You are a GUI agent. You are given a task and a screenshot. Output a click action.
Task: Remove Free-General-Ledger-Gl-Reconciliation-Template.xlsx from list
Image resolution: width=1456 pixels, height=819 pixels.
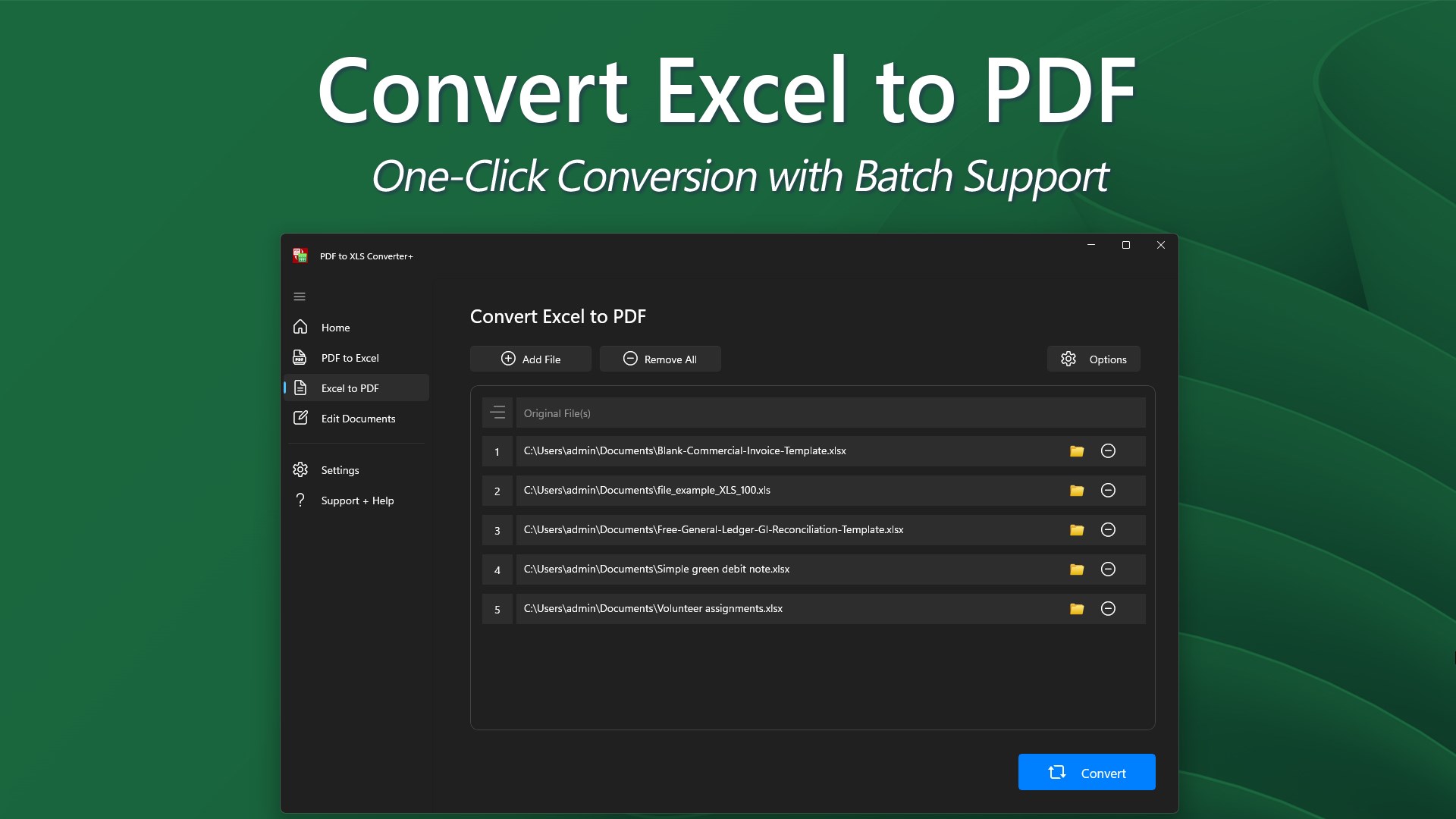click(1108, 530)
